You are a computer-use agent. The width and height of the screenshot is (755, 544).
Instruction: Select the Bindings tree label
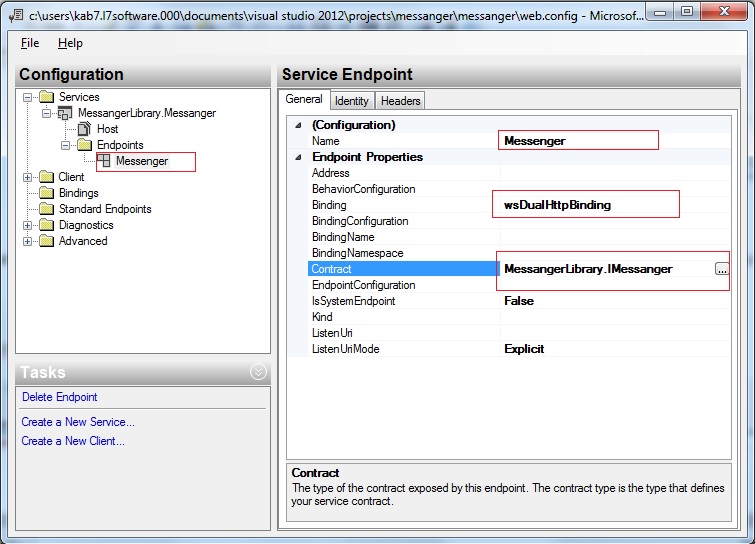pyautogui.click(x=78, y=193)
